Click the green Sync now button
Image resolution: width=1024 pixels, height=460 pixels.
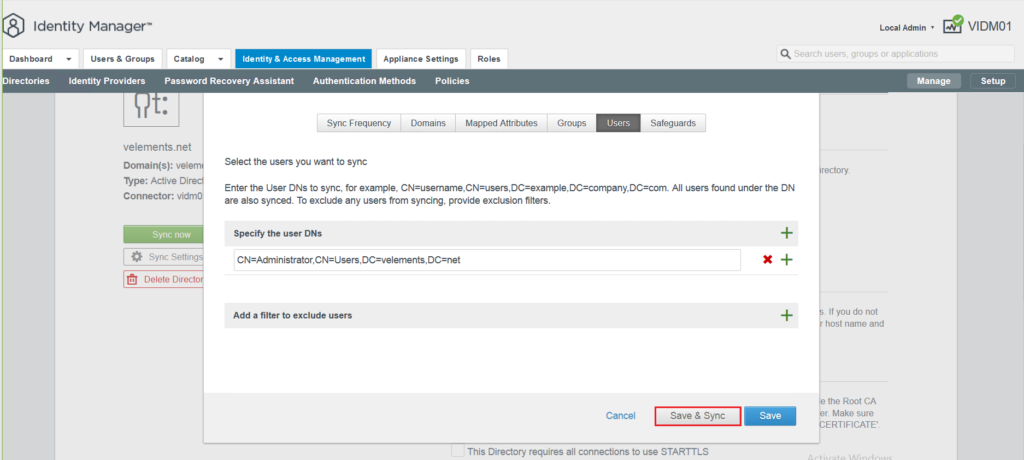coord(163,235)
